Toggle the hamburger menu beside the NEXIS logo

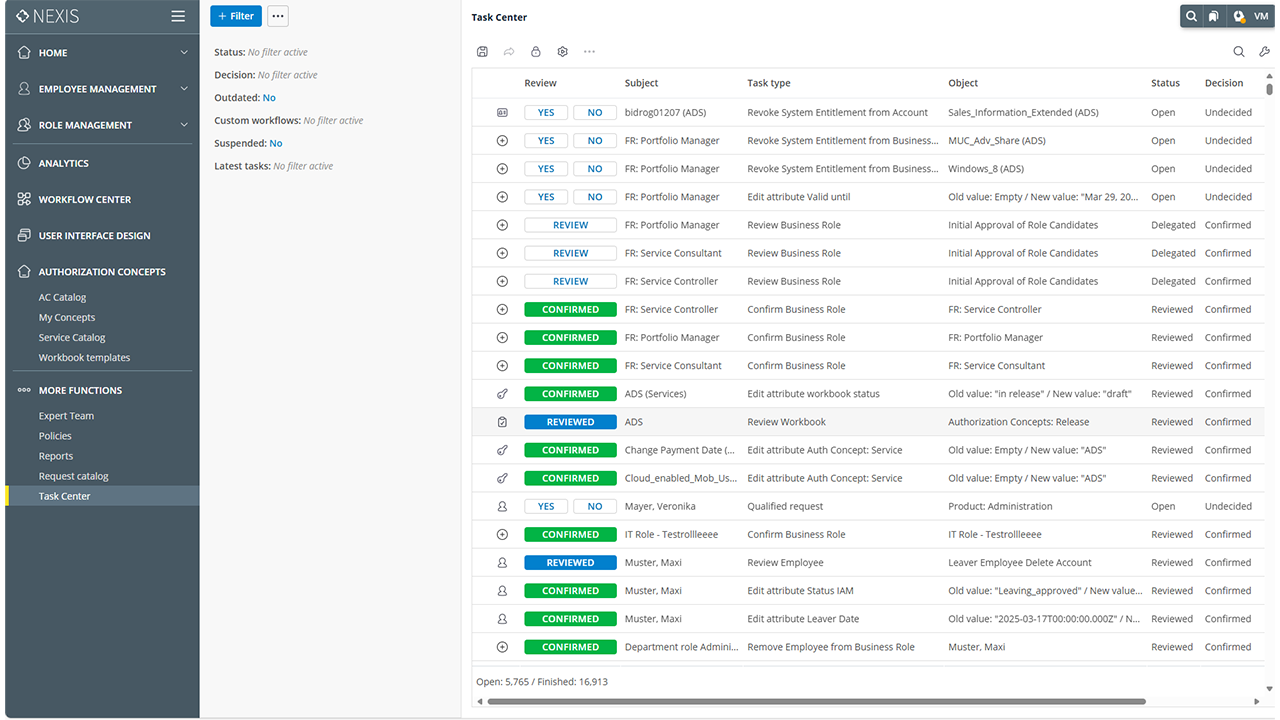[178, 16]
